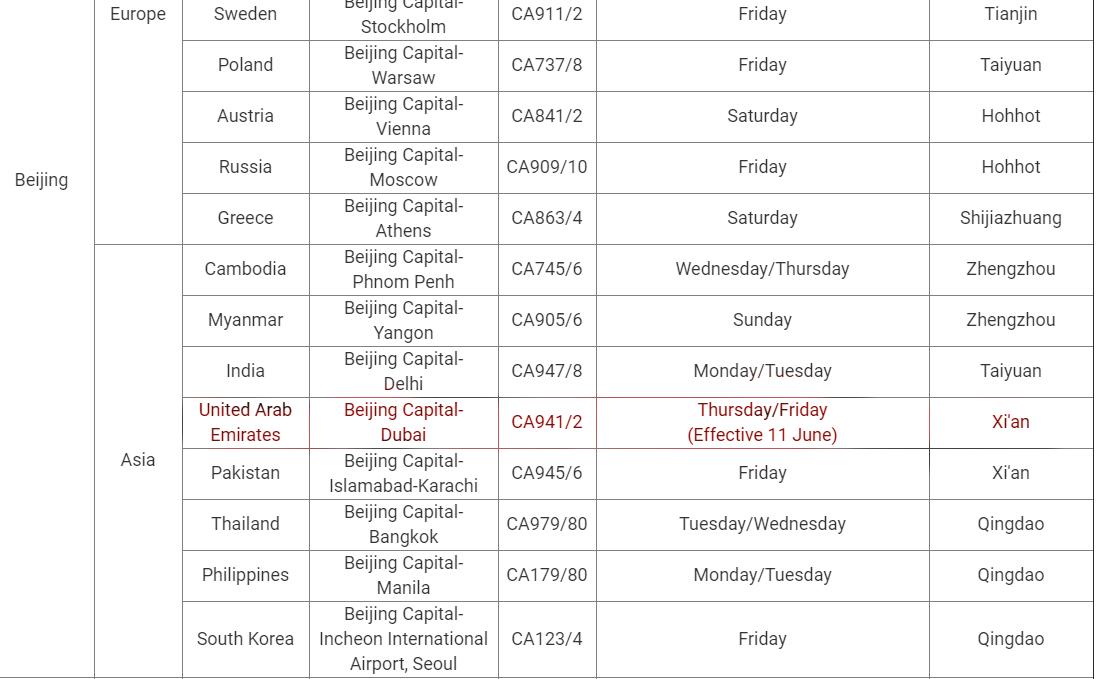This screenshot has height=679, width=1096.
Task: Click flight number CA909/10 for Russia
Action: [x=547, y=167]
